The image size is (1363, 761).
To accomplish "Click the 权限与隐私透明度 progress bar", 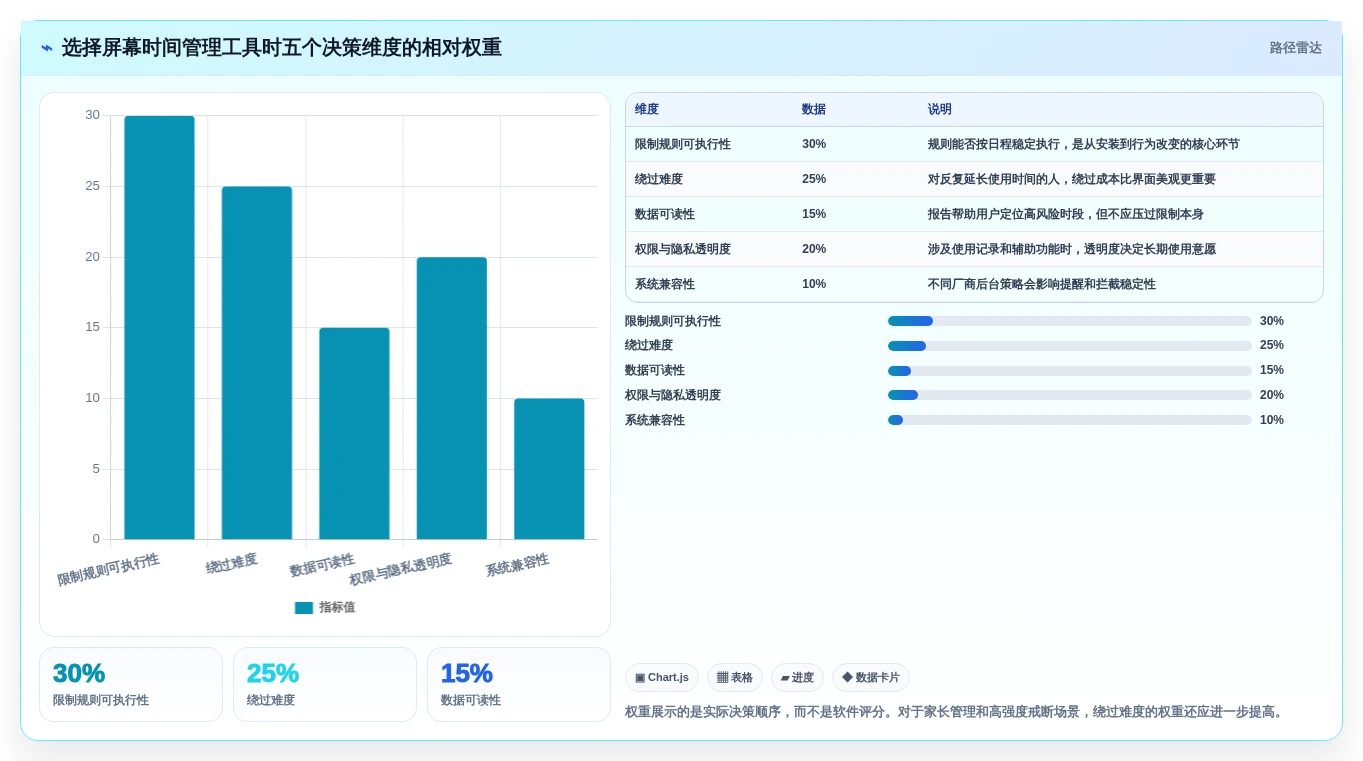I will (x=1070, y=396).
